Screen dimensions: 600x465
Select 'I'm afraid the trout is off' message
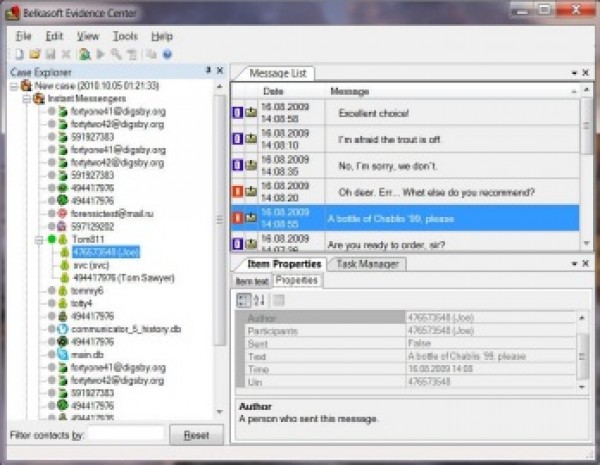[x=406, y=139]
